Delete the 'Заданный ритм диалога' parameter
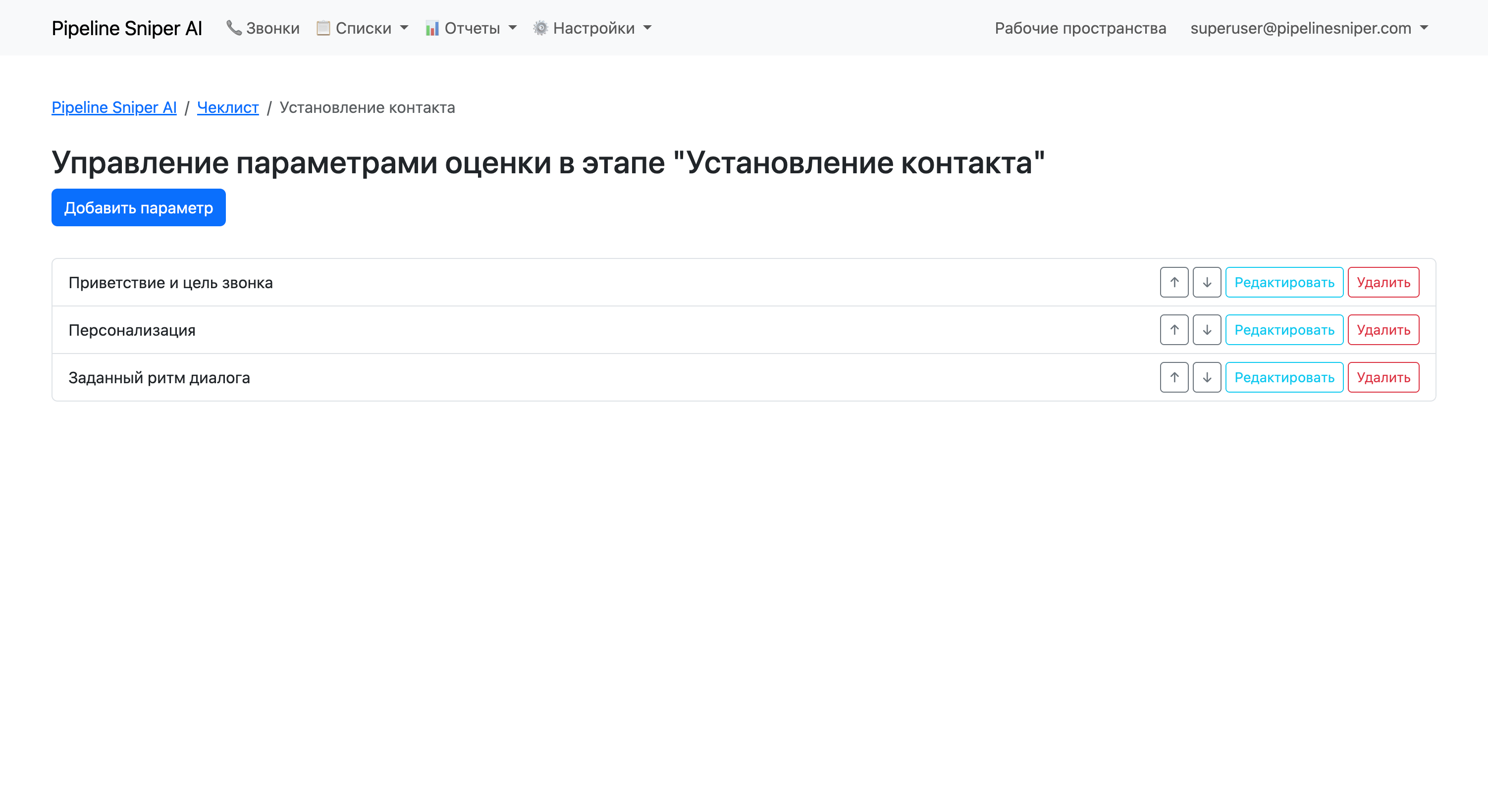The image size is (1488, 812). coord(1383,377)
